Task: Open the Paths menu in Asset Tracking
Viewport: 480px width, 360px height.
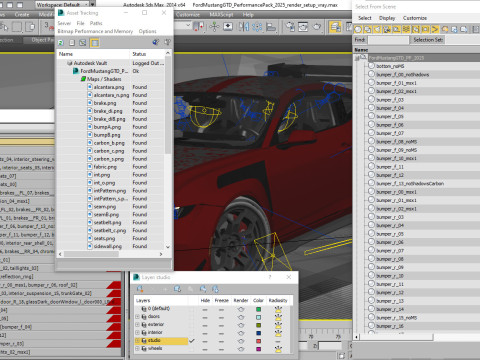Action: point(96,23)
